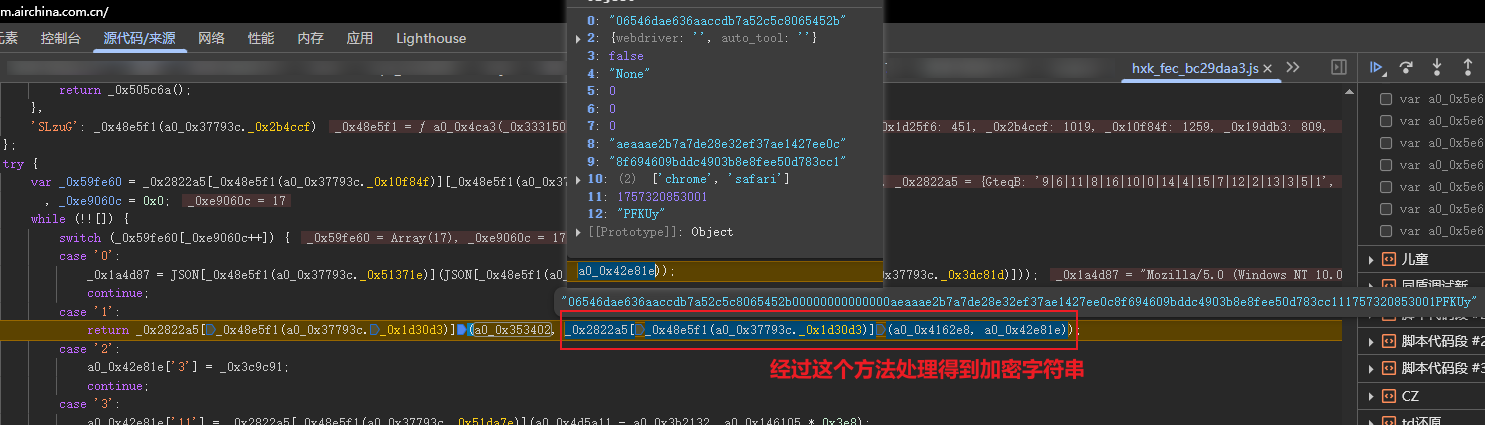Click property 4 value "None"

point(630,74)
